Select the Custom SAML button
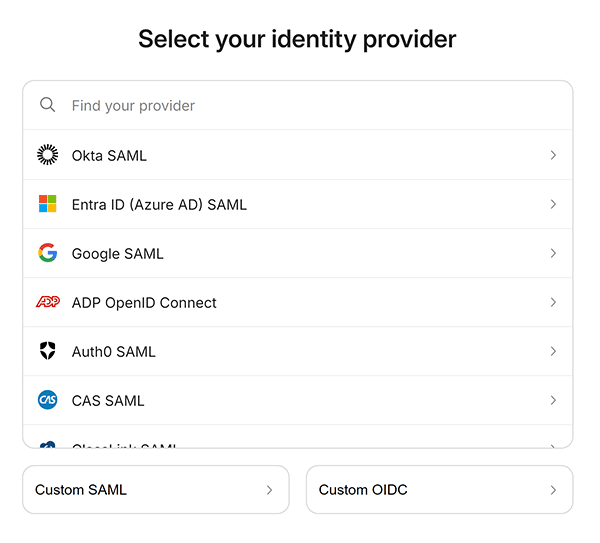Viewport: 600px width, 543px height. pyautogui.click(x=156, y=490)
